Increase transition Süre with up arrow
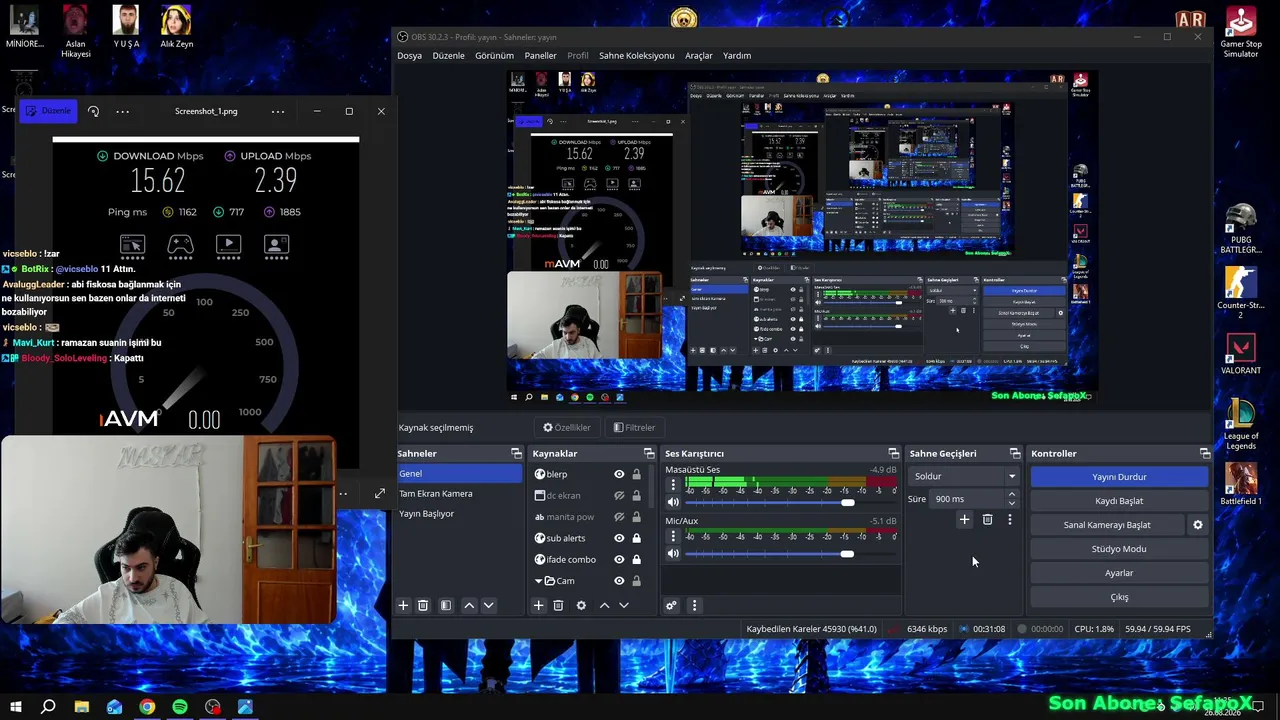Image resolution: width=1280 pixels, height=720 pixels. [1011, 494]
